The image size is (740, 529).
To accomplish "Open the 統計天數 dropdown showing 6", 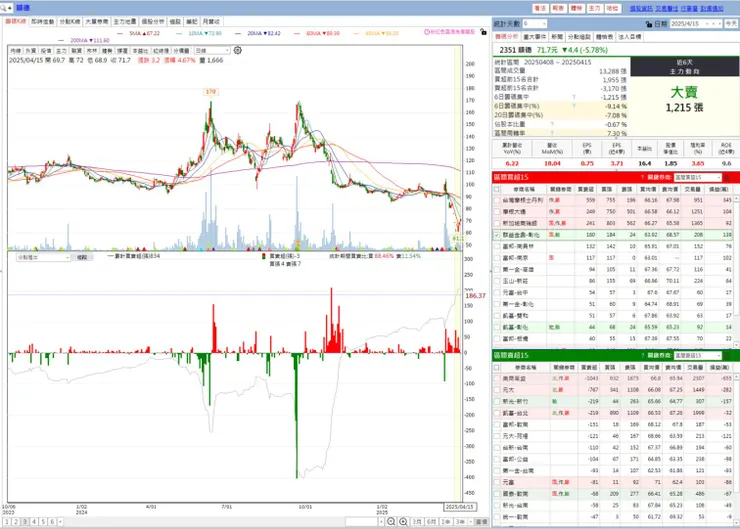I will click(x=534, y=24).
